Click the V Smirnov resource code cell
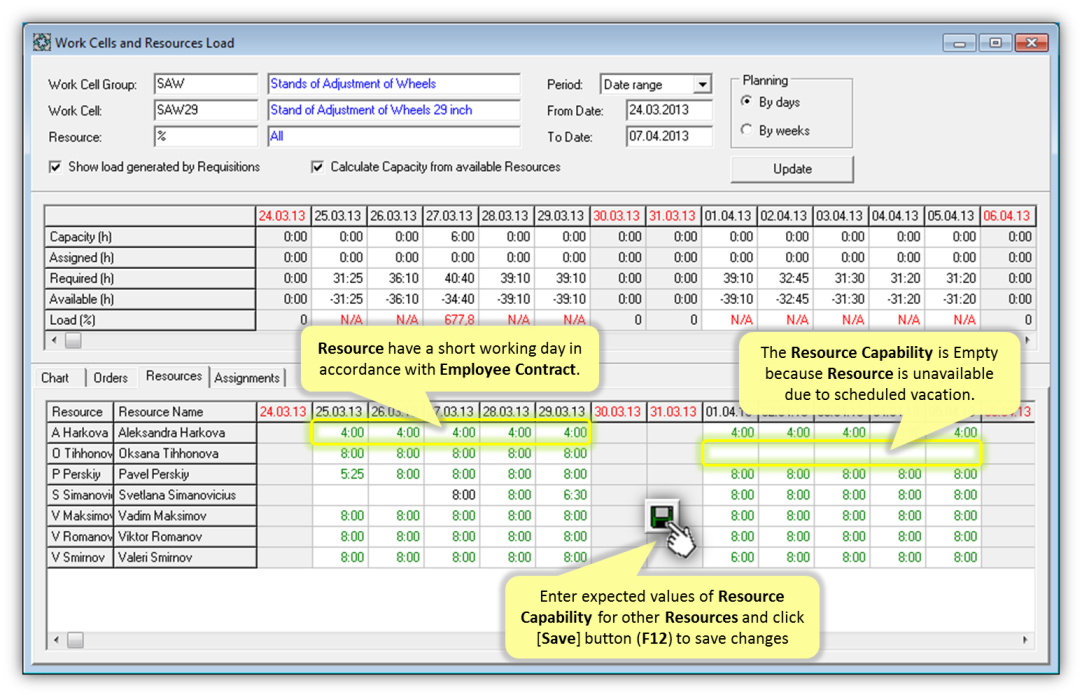This screenshot has width=1082, height=697. [79, 557]
